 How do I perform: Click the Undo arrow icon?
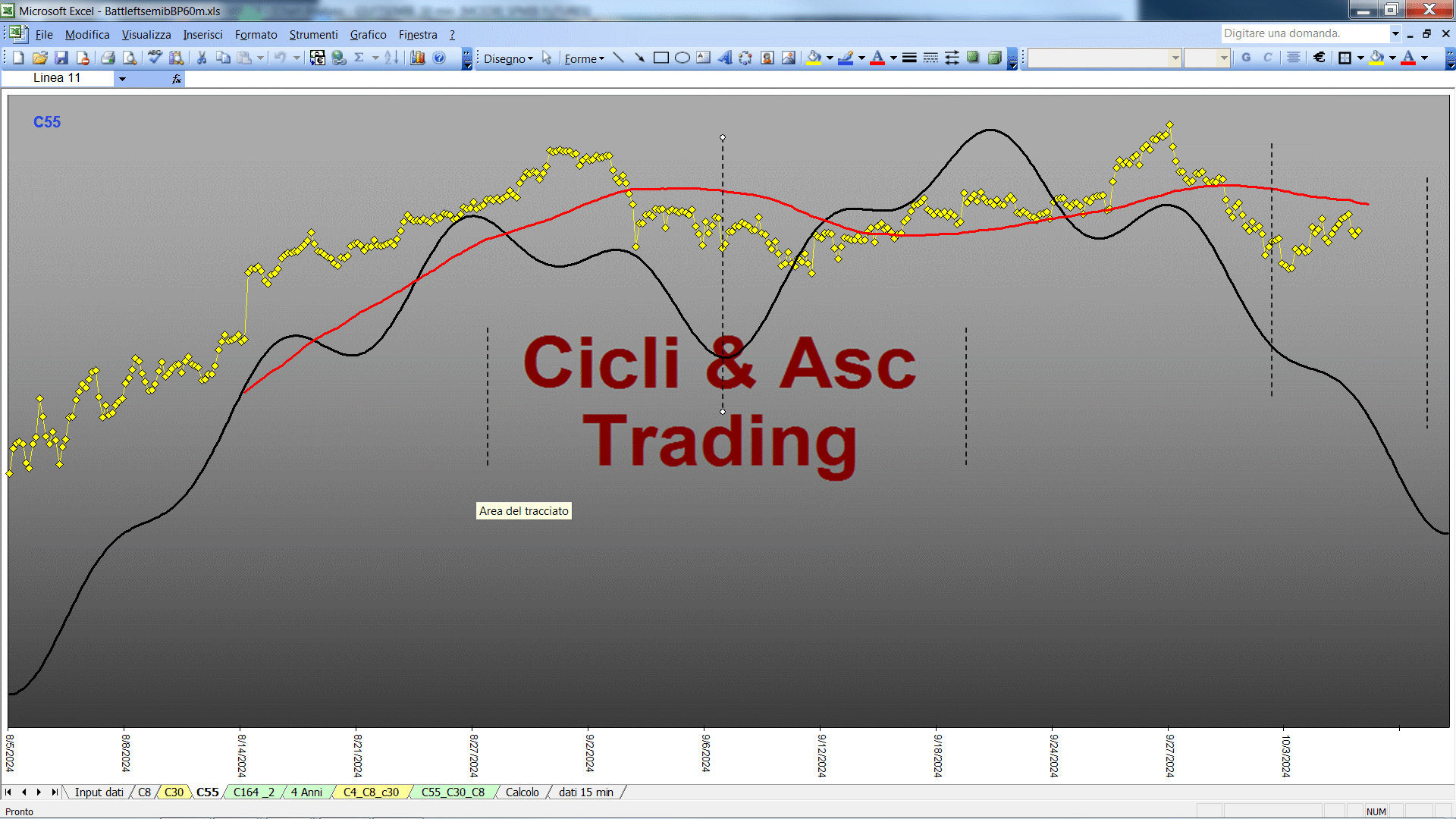[x=281, y=58]
